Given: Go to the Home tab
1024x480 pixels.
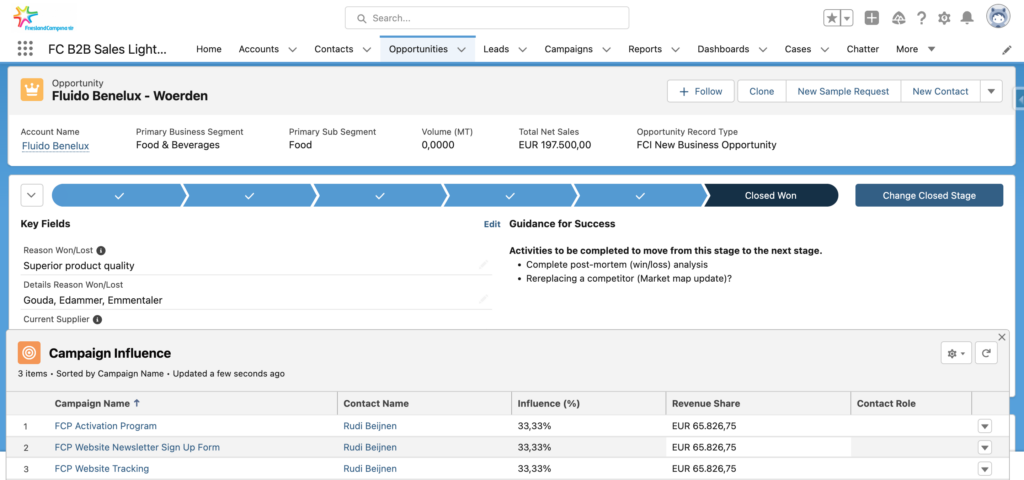Looking at the screenshot, I should click(209, 49).
